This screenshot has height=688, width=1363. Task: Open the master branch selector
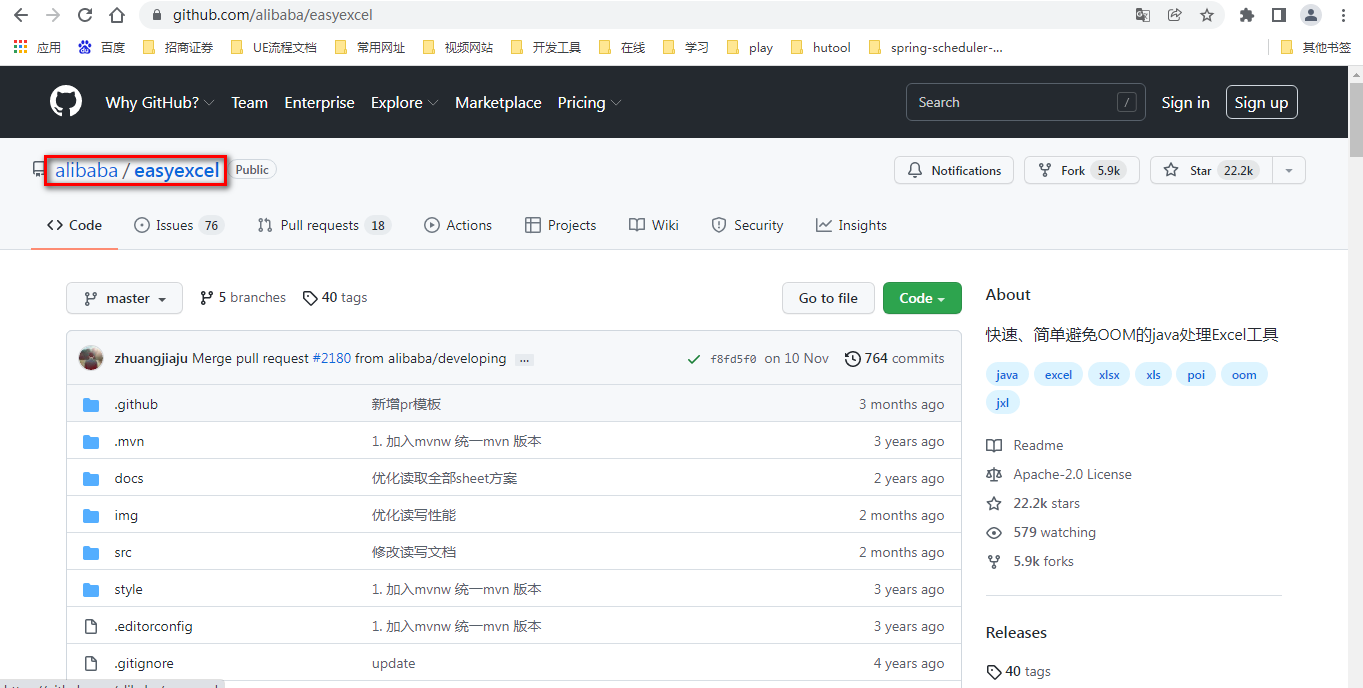[x=125, y=298]
